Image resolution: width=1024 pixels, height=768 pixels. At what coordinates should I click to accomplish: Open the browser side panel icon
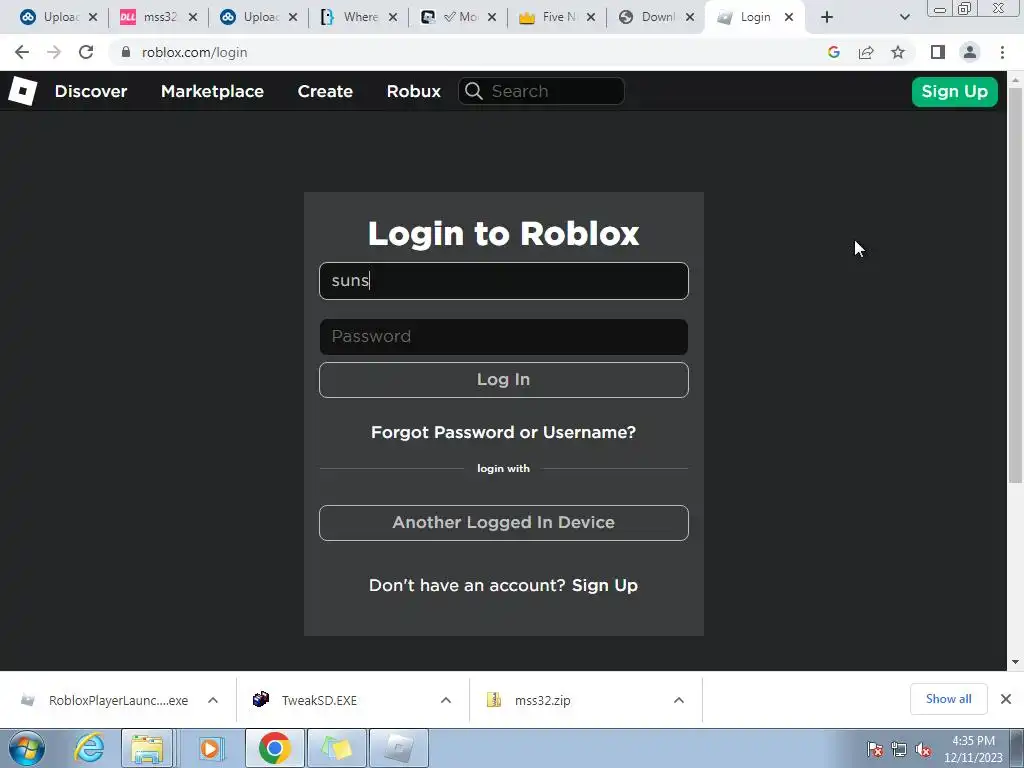point(938,52)
